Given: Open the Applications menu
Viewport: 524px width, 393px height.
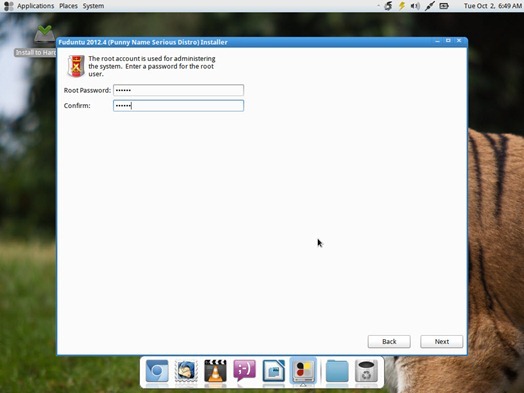Looking at the screenshot, I should [35, 6].
